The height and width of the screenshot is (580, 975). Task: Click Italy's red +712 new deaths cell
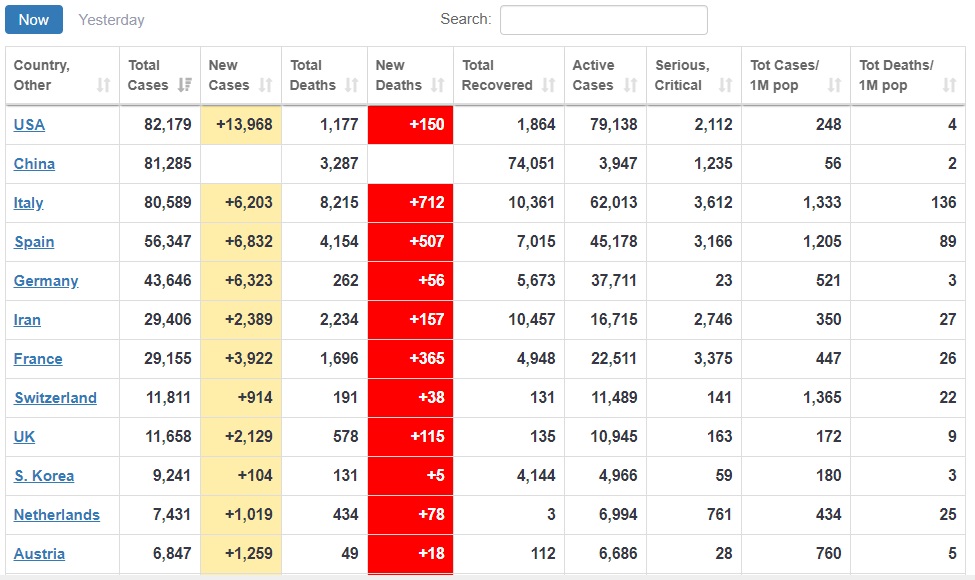click(410, 203)
